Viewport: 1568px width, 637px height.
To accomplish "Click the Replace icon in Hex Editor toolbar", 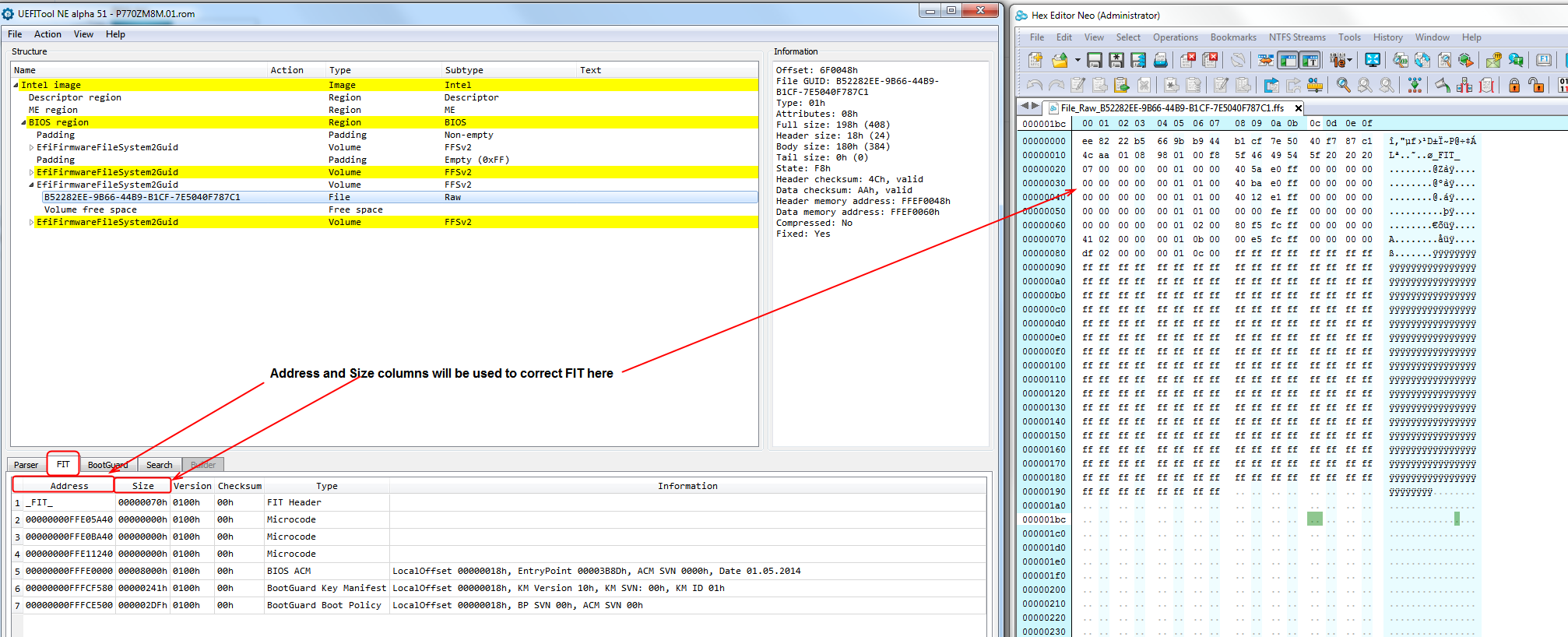I will click(1422, 60).
